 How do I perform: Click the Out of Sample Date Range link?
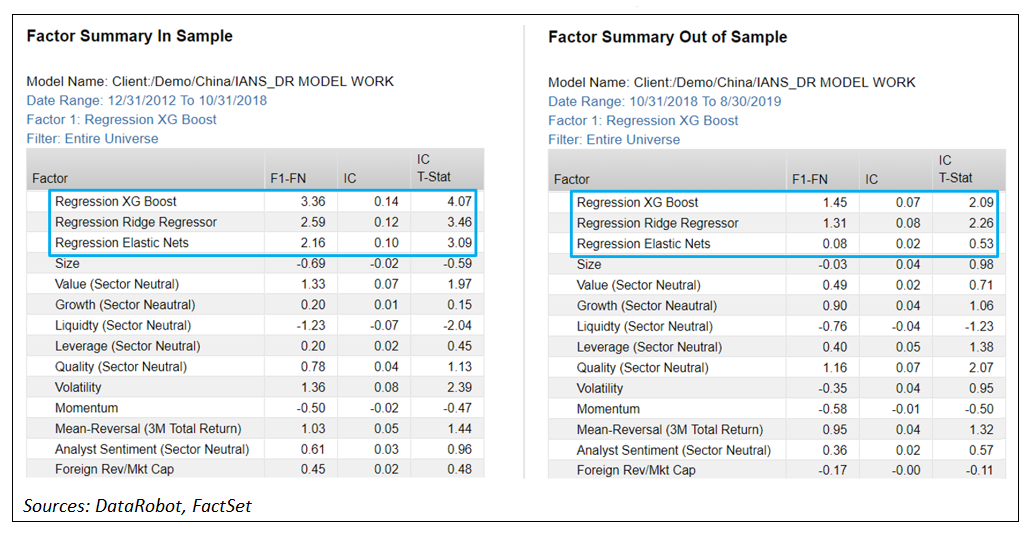tap(665, 101)
